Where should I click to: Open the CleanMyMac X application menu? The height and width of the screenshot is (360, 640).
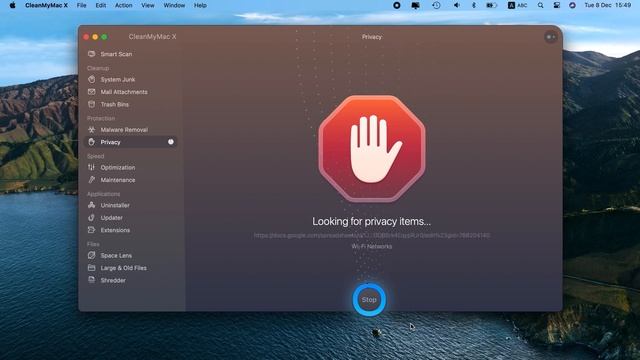click(46, 5)
